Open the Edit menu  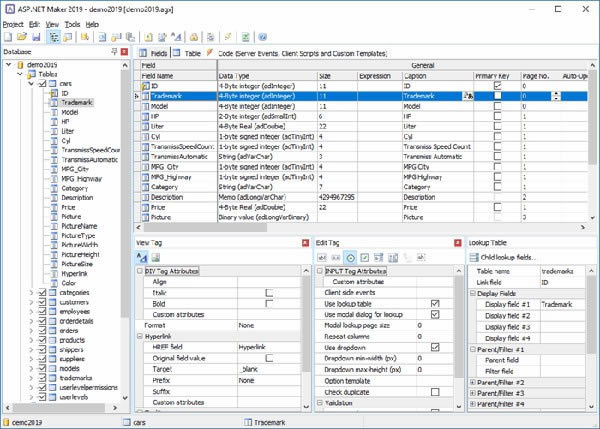[34, 24]
